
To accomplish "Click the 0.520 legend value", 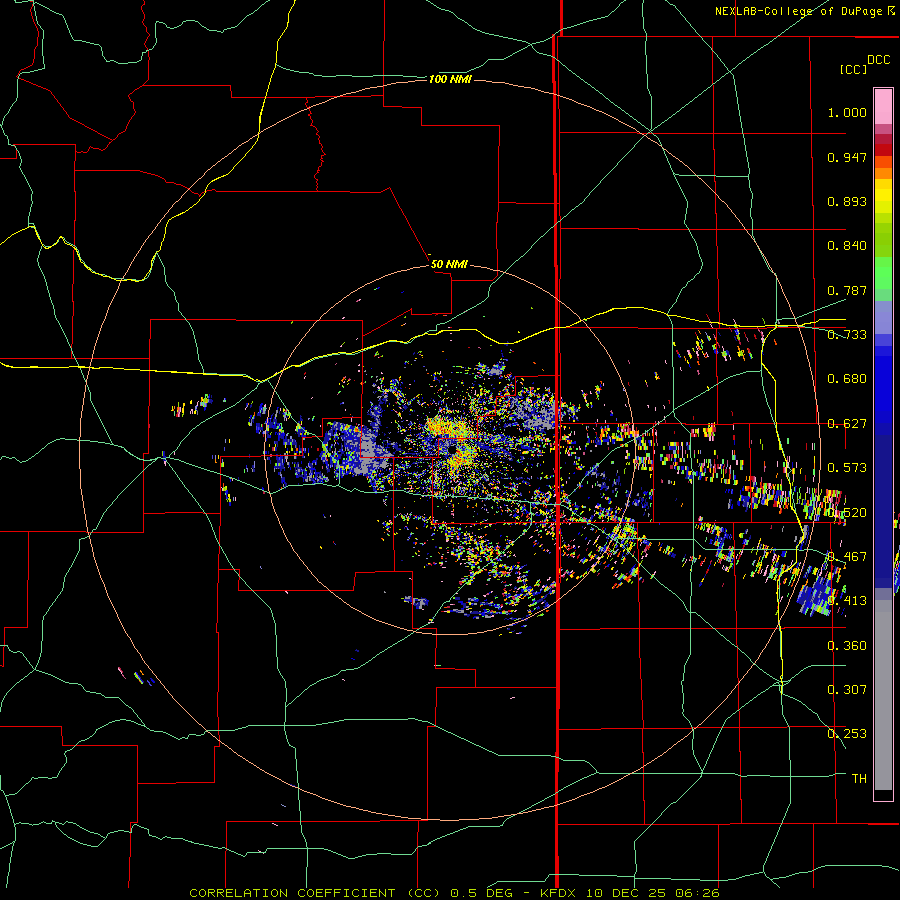I will (x=847, y=513).
